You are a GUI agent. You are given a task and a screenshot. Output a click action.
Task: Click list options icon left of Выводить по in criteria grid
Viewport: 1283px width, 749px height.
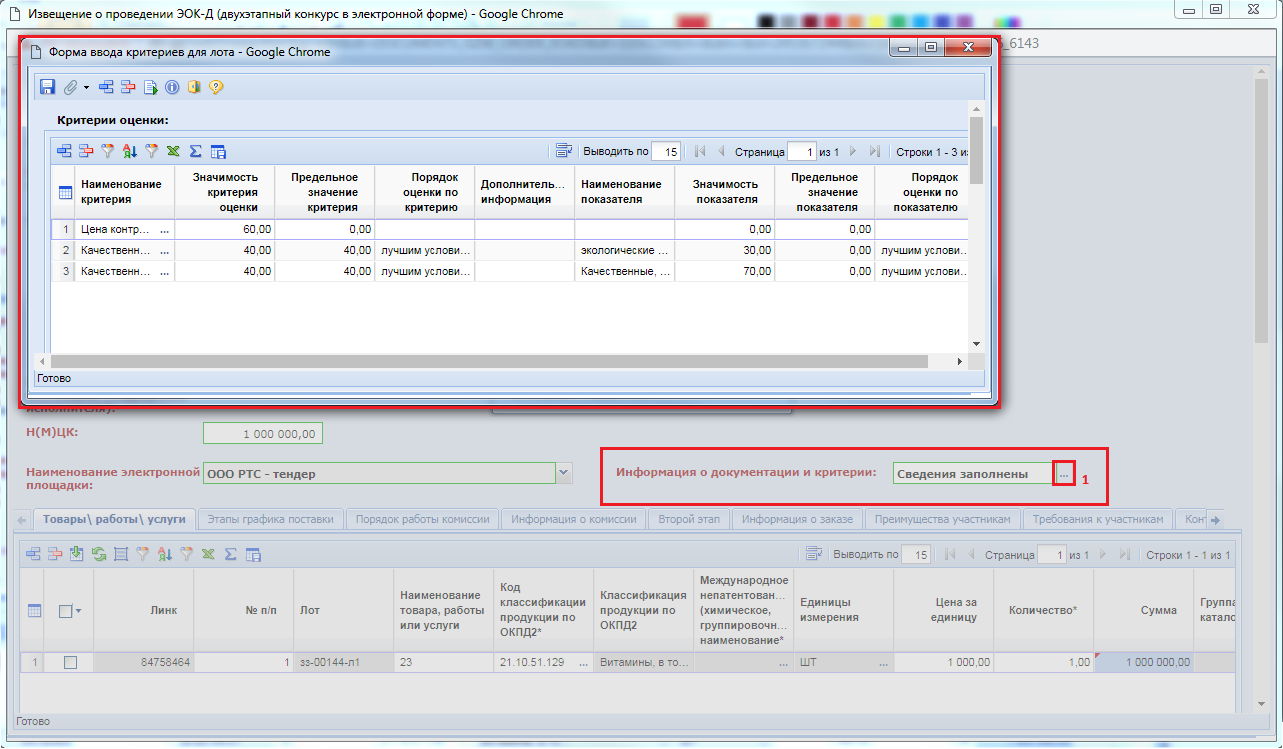click(564, 151)
